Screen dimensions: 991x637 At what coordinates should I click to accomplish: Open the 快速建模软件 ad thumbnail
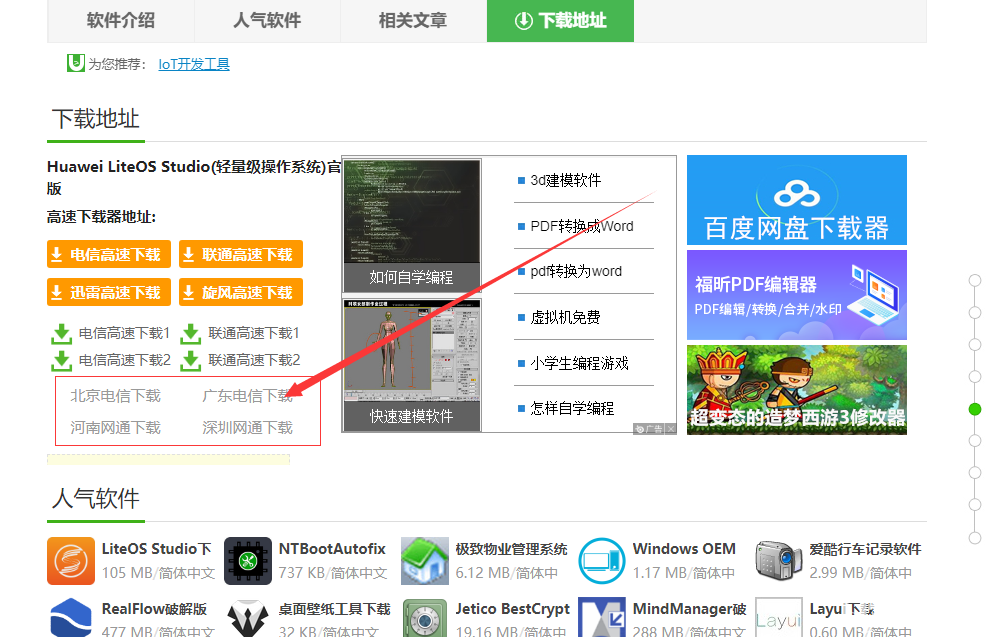[411, 365]
